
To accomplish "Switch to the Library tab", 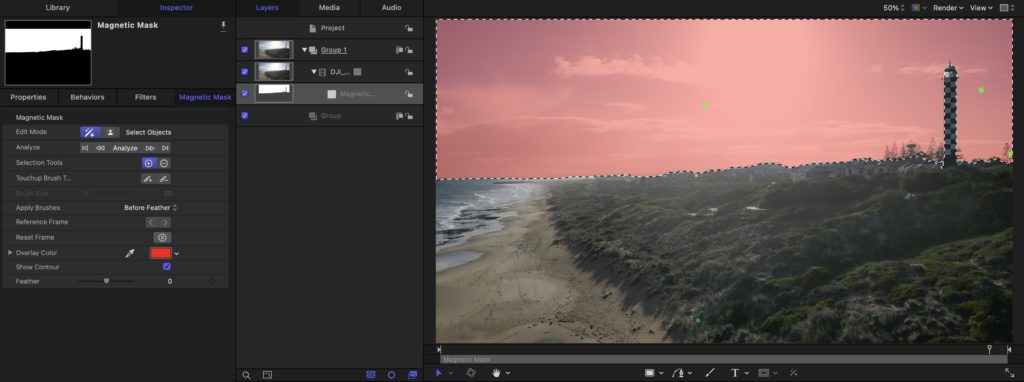I will coord(58,8).
